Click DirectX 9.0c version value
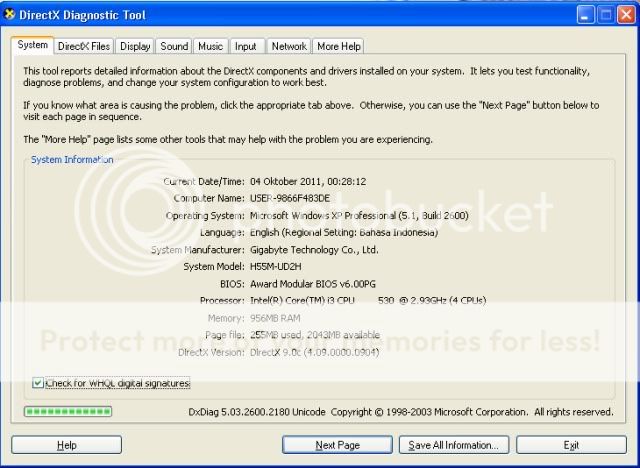Image resolution: width=640 pixels, height=468 pixels. [x=314, y=352]
